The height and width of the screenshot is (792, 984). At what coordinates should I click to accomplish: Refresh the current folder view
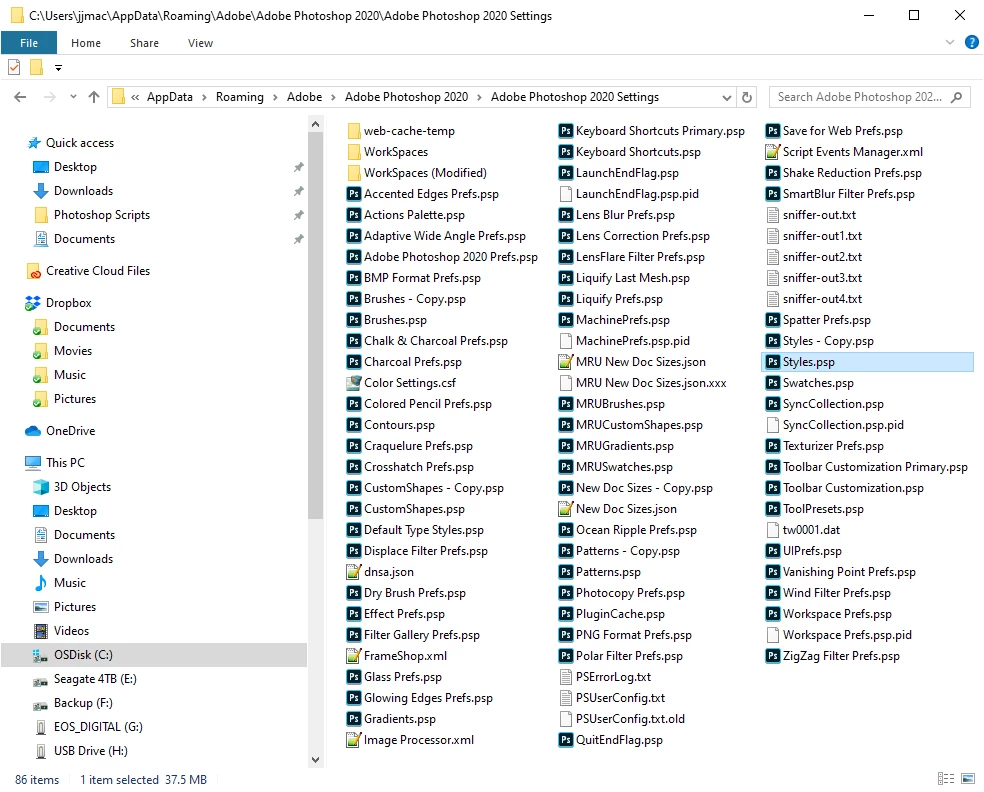(x=747, y=97)
